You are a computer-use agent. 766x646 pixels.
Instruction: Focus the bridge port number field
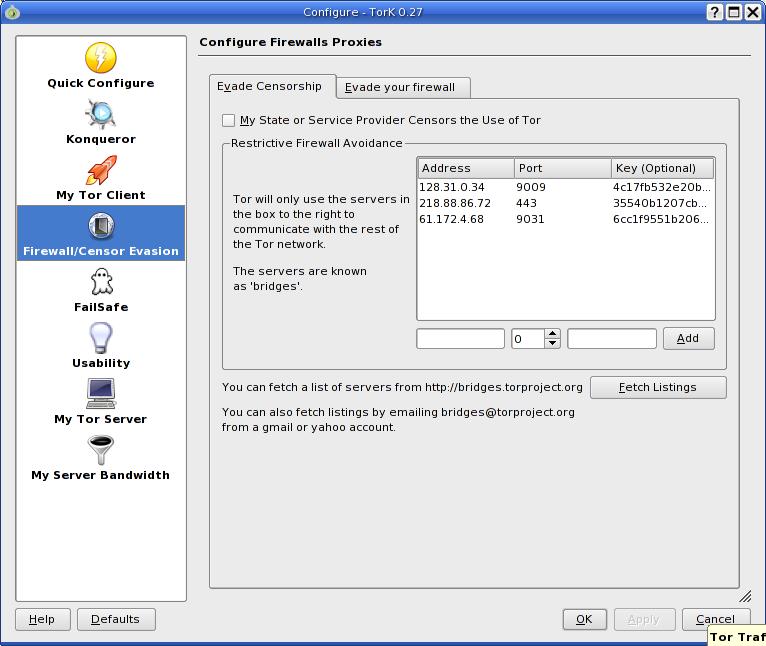click(x=528, y=339)
